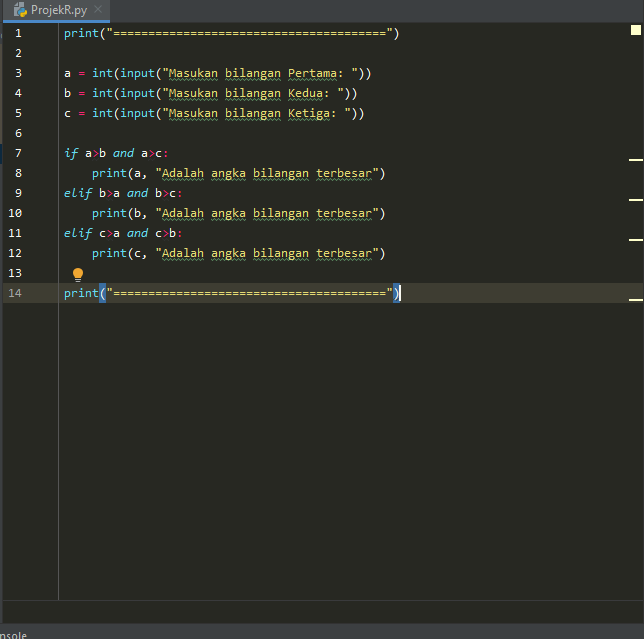The image size is (644, 639).
Task: Click the word Kedua in line 4
Action: click(x=305, y=93)
